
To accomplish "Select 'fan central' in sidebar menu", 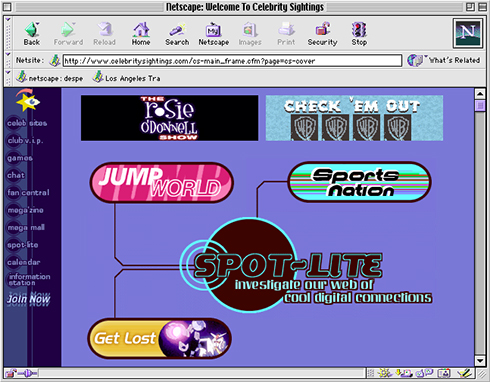I will tap(28, 193).
